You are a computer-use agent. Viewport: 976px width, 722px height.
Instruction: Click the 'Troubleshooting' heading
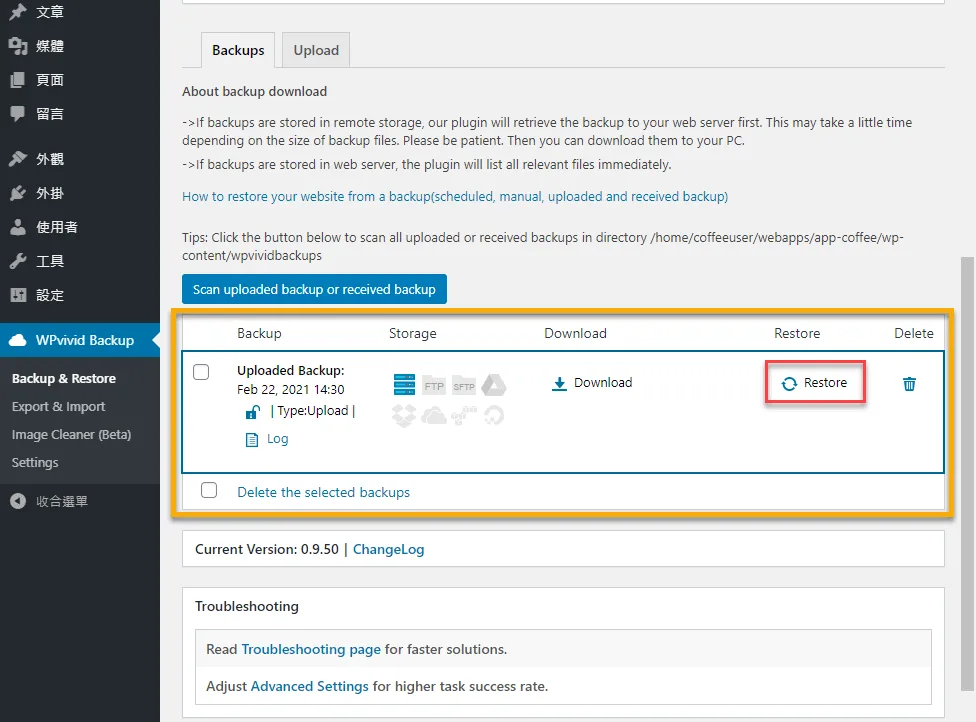click(x=246, y=606)
